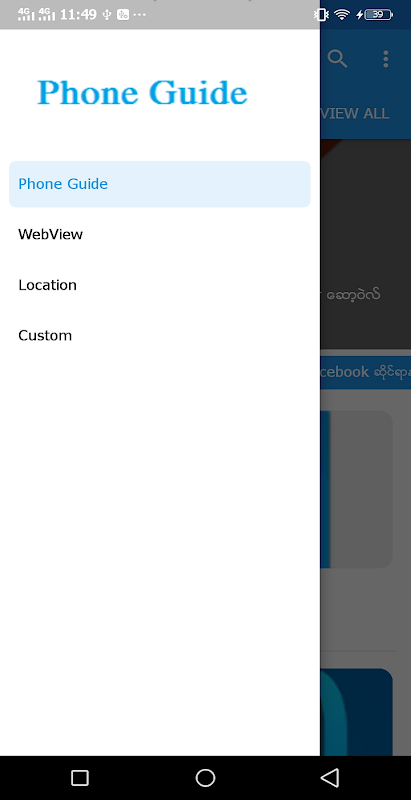Image resolution: width=411 pixels, height=800 pixels.
Task: Open recent apps with square button
Action: [x=80, y=778]
